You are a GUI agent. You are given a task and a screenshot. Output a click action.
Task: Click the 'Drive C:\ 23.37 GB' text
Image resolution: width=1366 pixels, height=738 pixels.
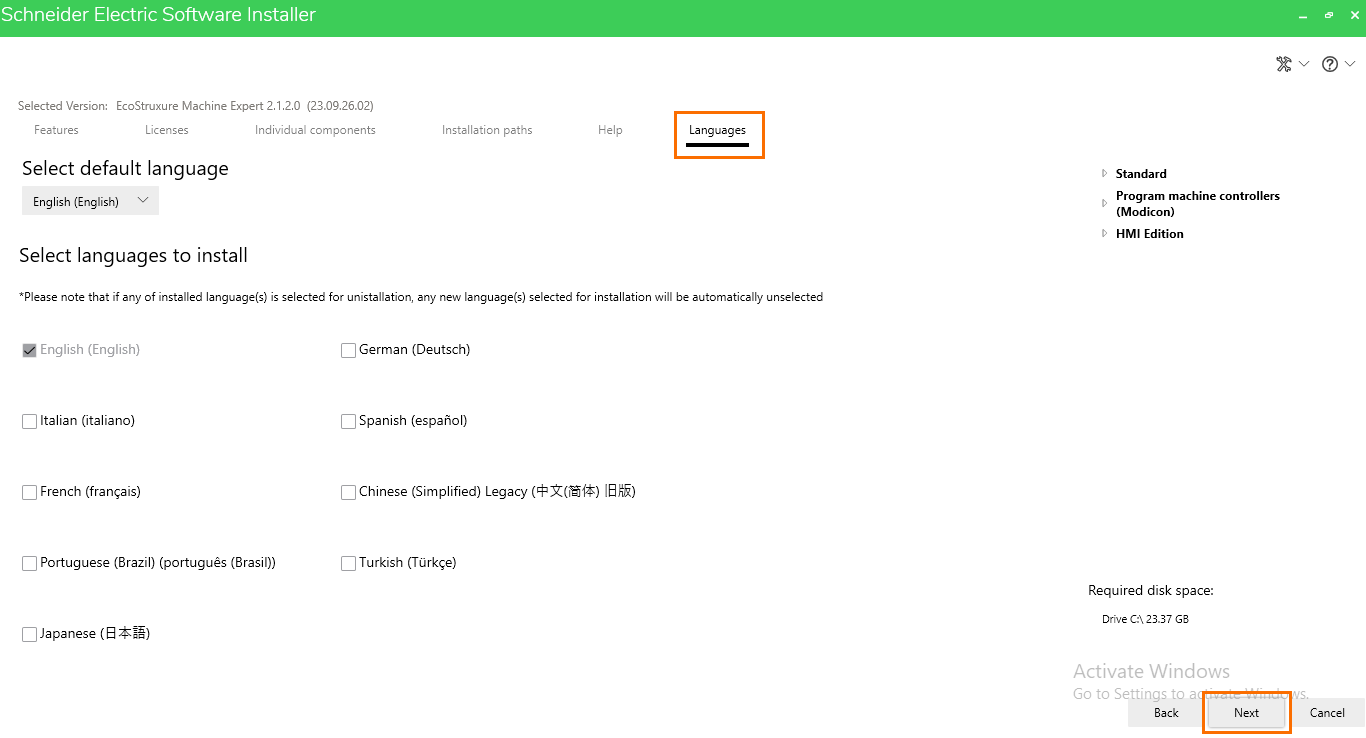coord(1145,619)
